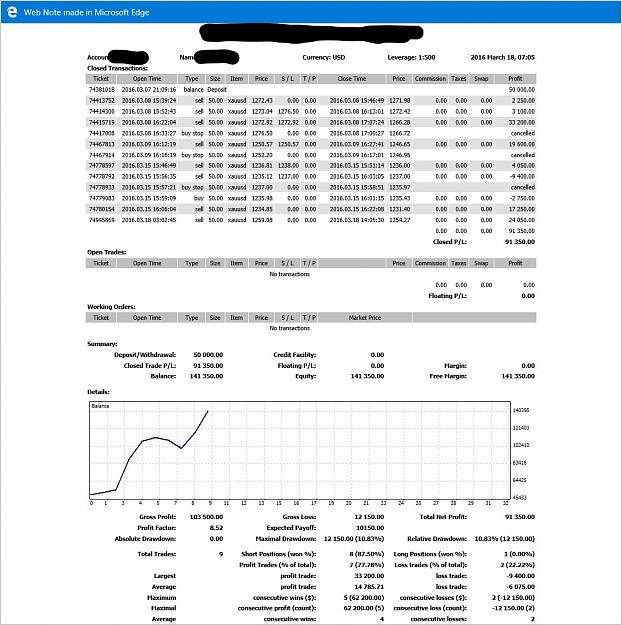Select ticket number 74417008
Image resolution: width=622 pixels, height=625 pixels.
(x=102, y=133)
